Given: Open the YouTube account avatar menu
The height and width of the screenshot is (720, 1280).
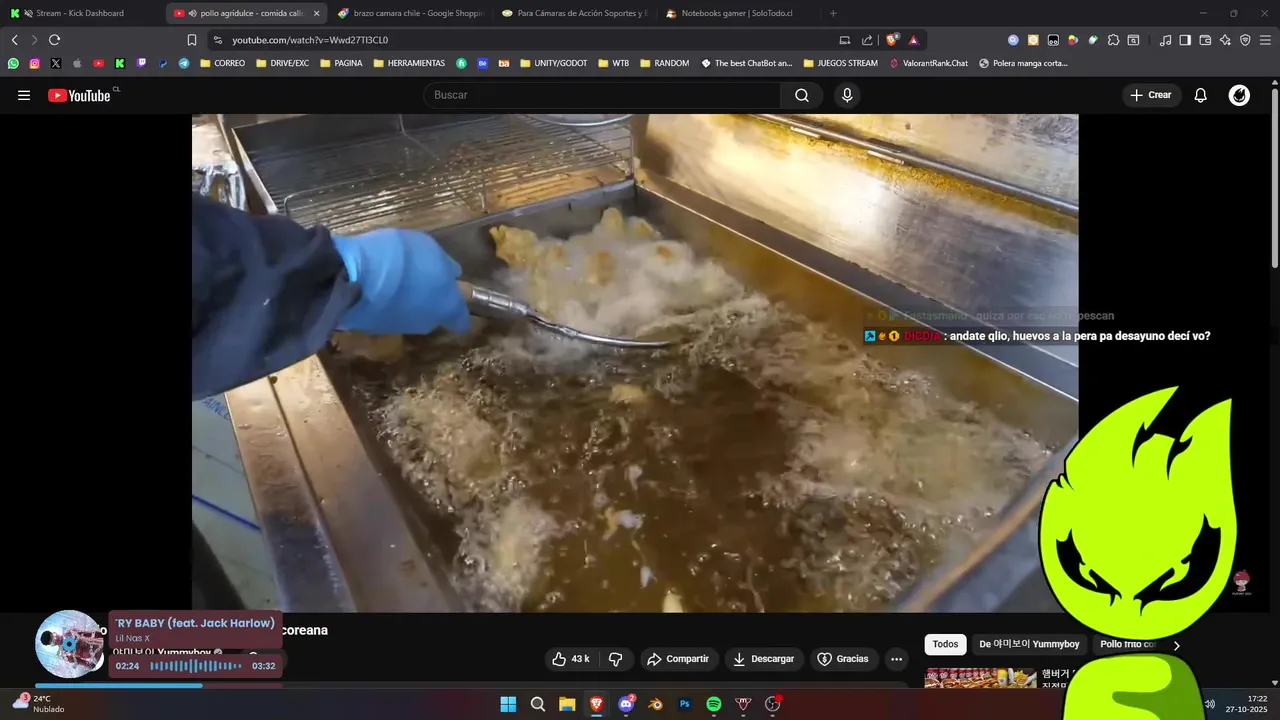Looking at the screenshot, I should (1239, 95).
